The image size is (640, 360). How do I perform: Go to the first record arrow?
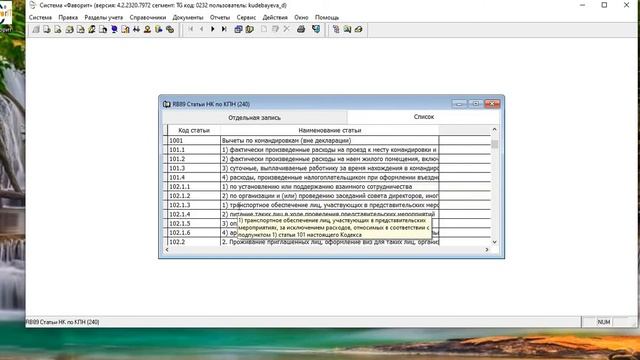191,29
